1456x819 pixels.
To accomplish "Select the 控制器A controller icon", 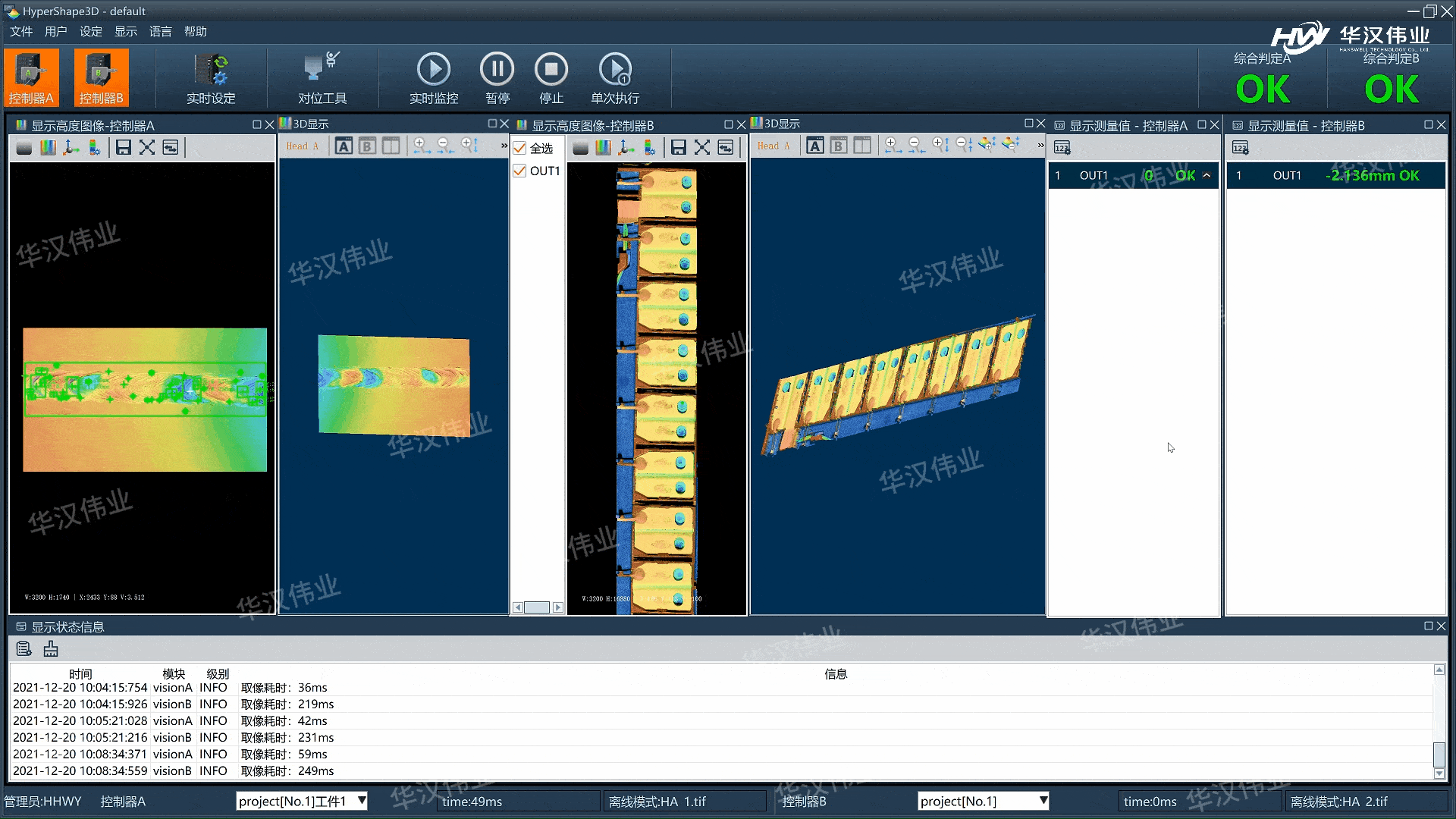I will click(31, 77).
